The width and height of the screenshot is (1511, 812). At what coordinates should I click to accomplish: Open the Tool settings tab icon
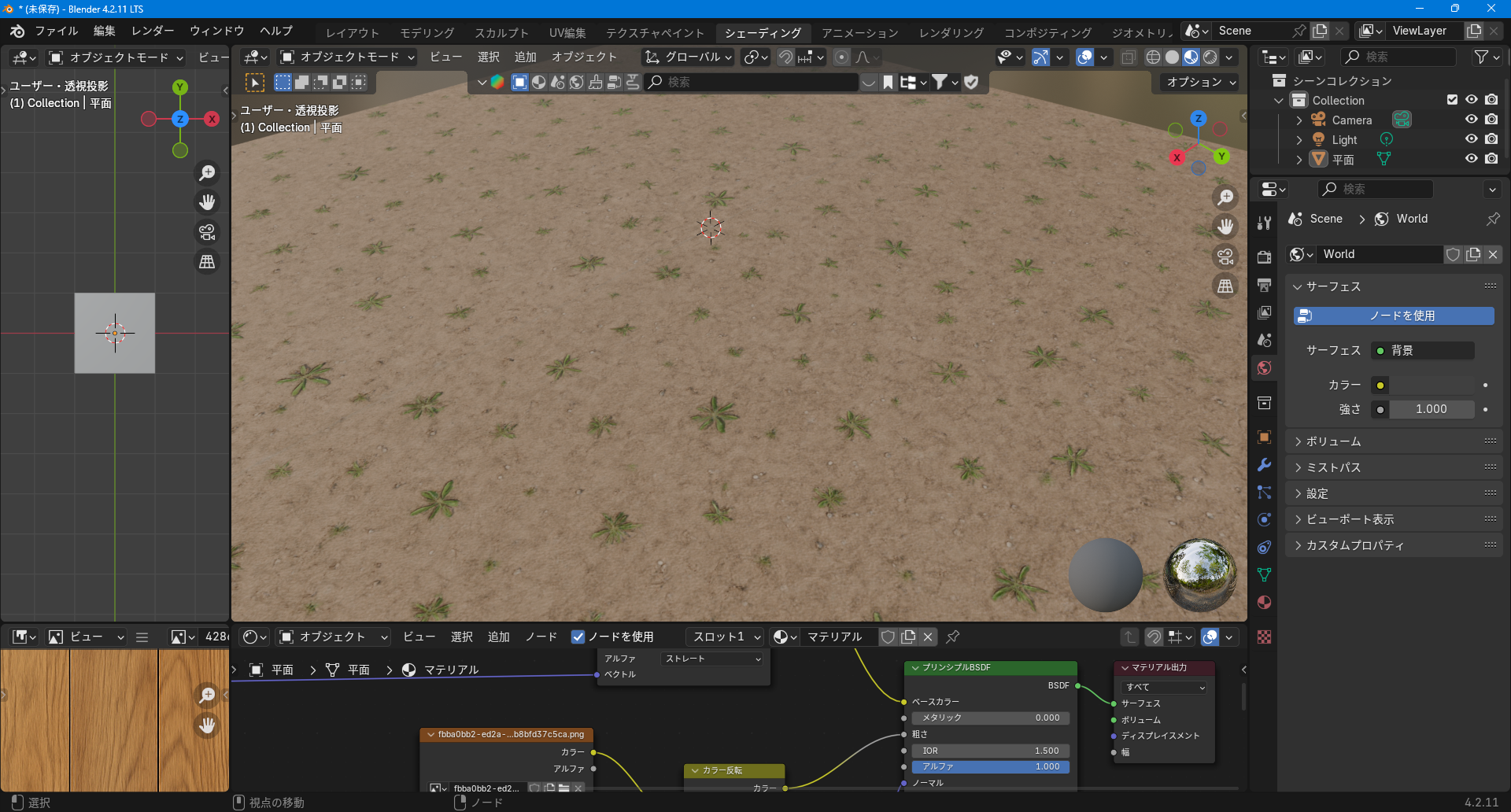[1264, 223]
